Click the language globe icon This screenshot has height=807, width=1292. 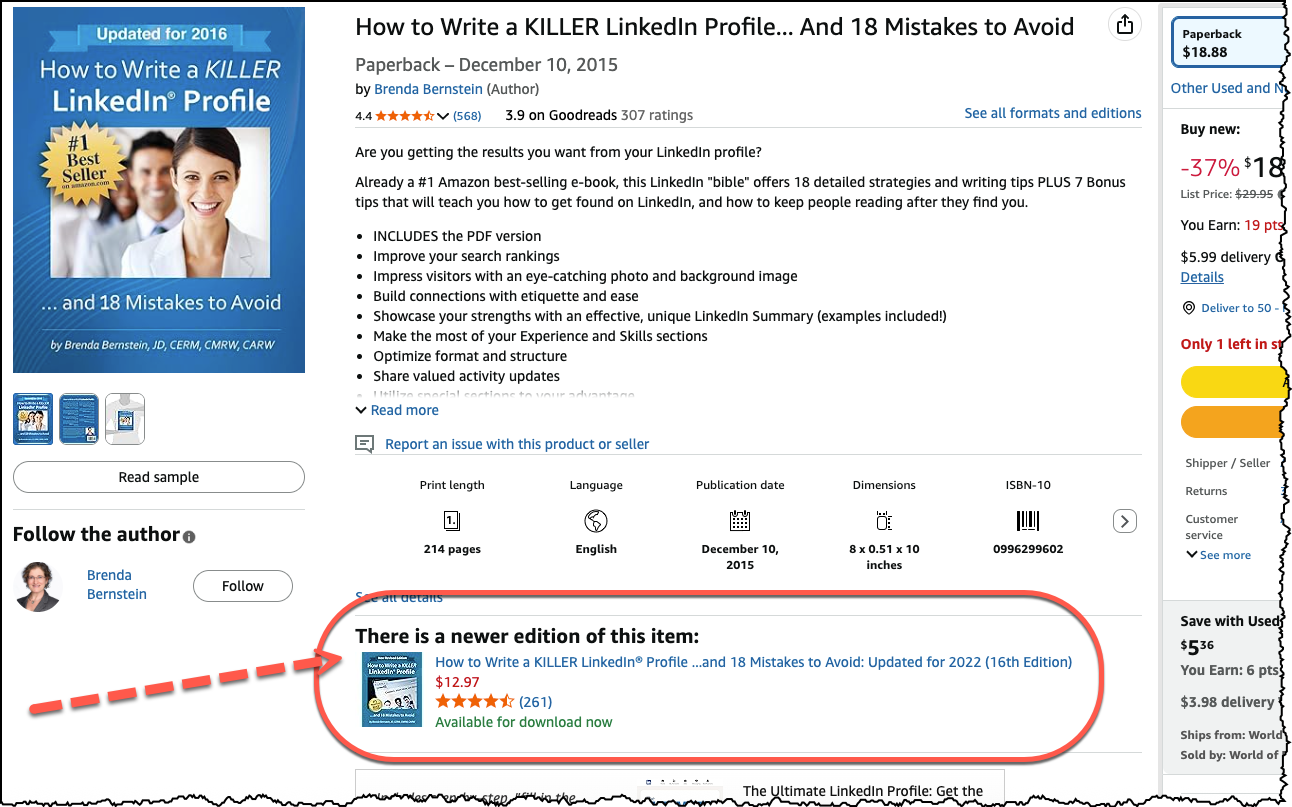click(596, 521)
